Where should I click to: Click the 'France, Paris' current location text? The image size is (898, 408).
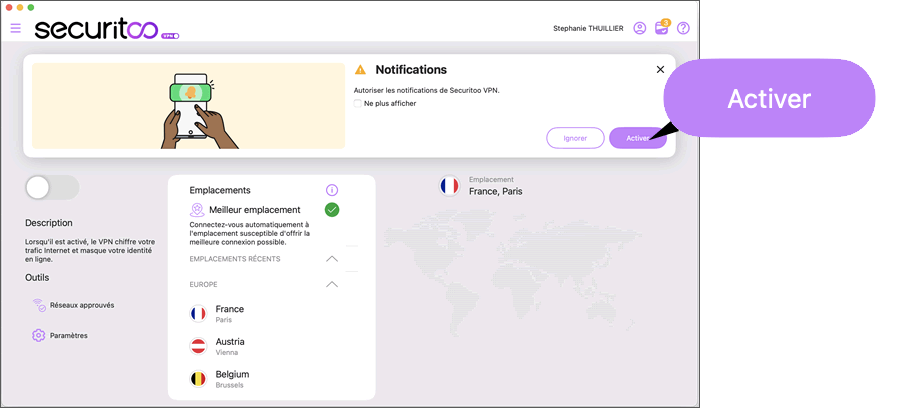coord(495,191)
